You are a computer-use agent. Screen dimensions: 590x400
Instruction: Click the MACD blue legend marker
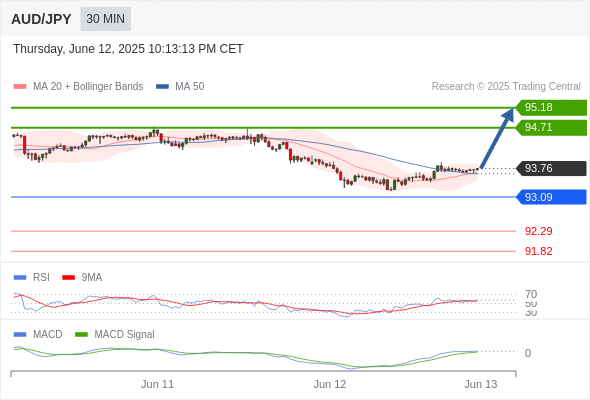(20, 335)
